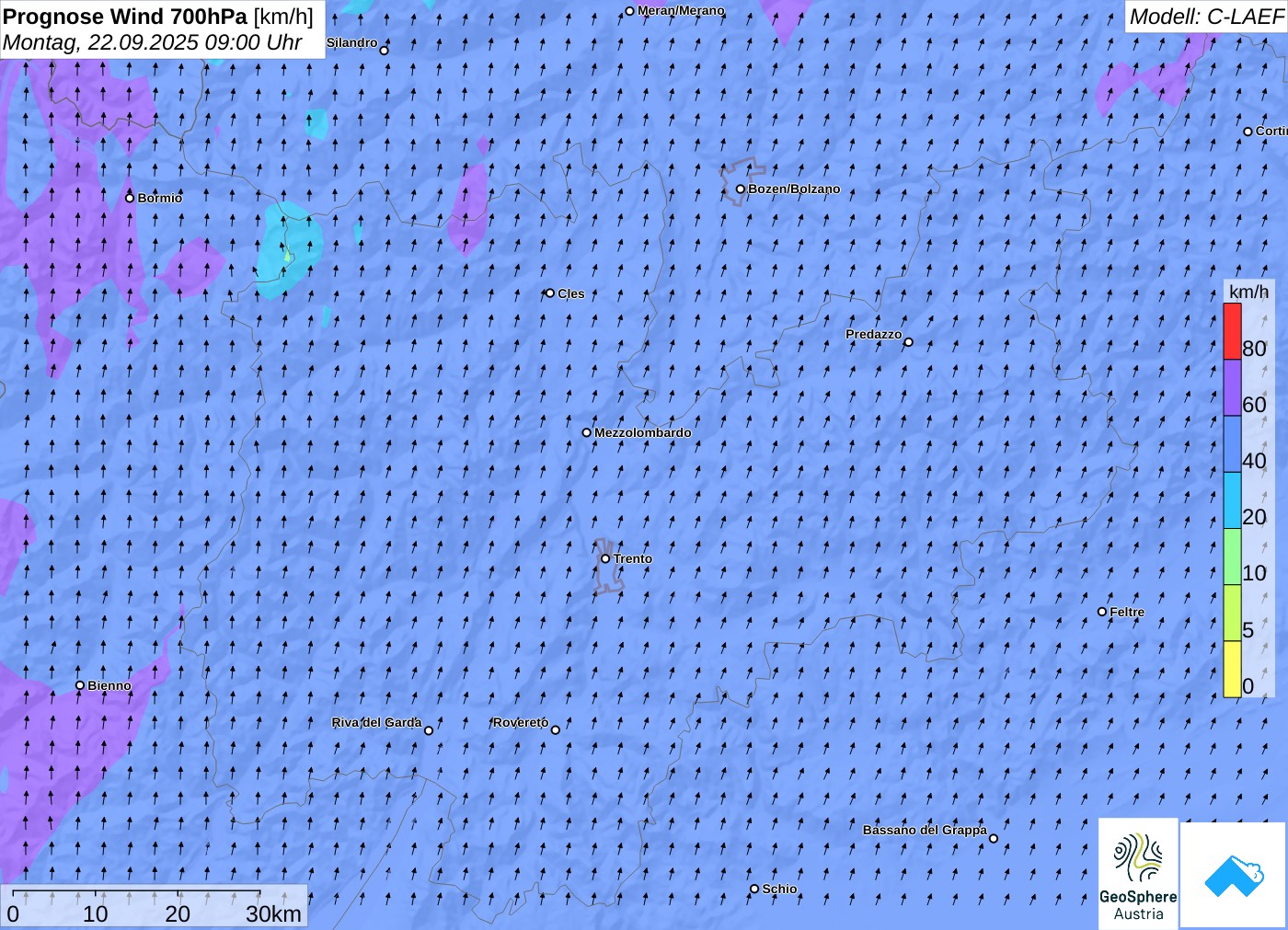Click the Predazzo town marker
Screen dimensions: 1288x930
coord(909,342)
